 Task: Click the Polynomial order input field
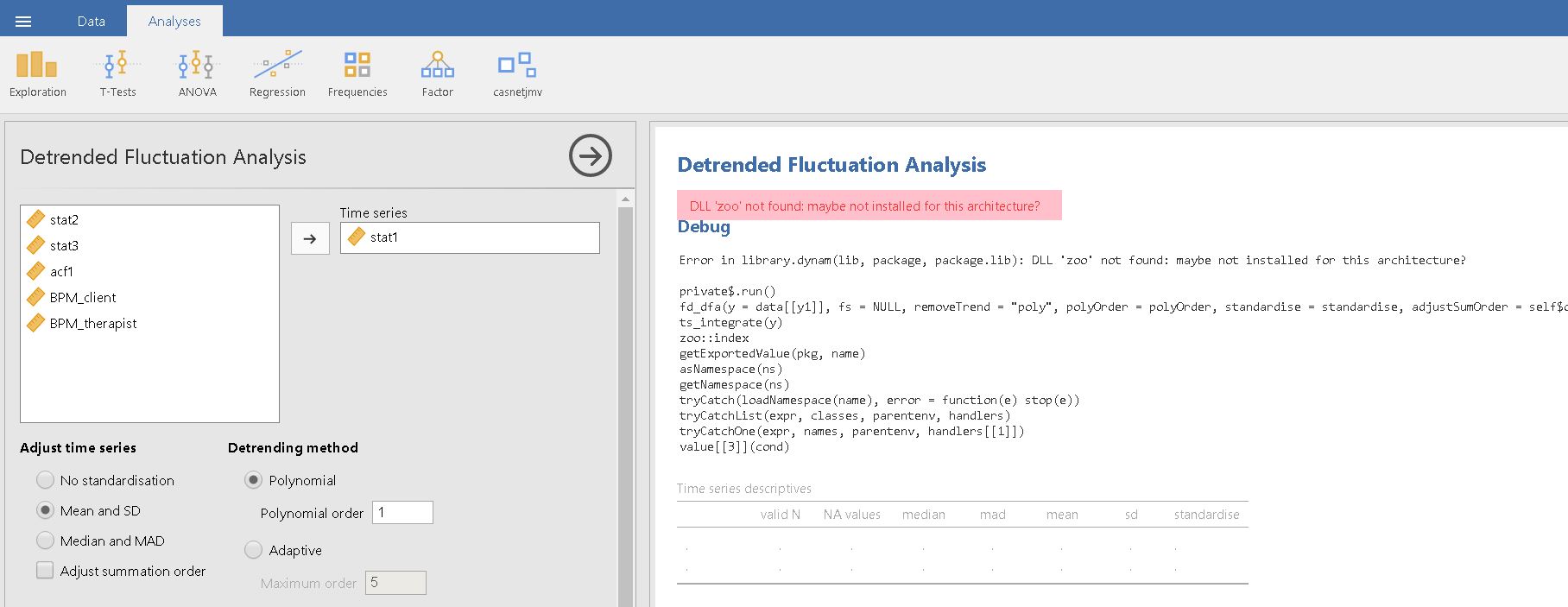[402, 513]
